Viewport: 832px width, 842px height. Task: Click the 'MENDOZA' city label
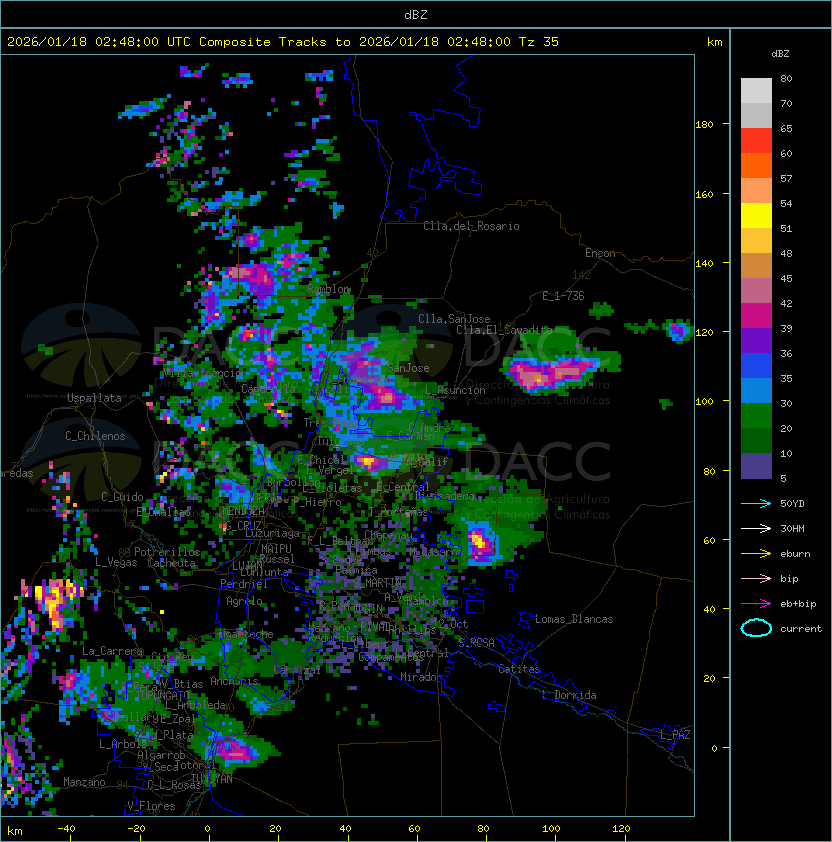243,511
